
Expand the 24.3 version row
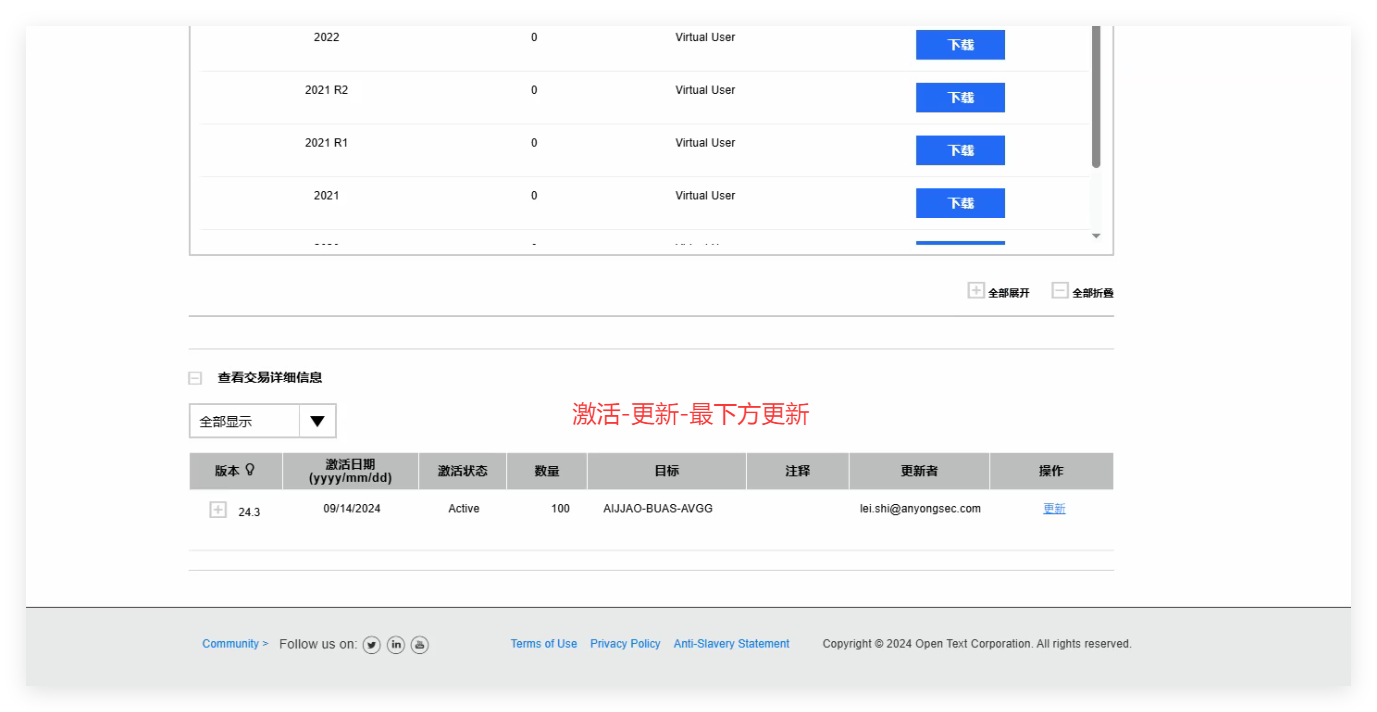(x=216, y=509)
